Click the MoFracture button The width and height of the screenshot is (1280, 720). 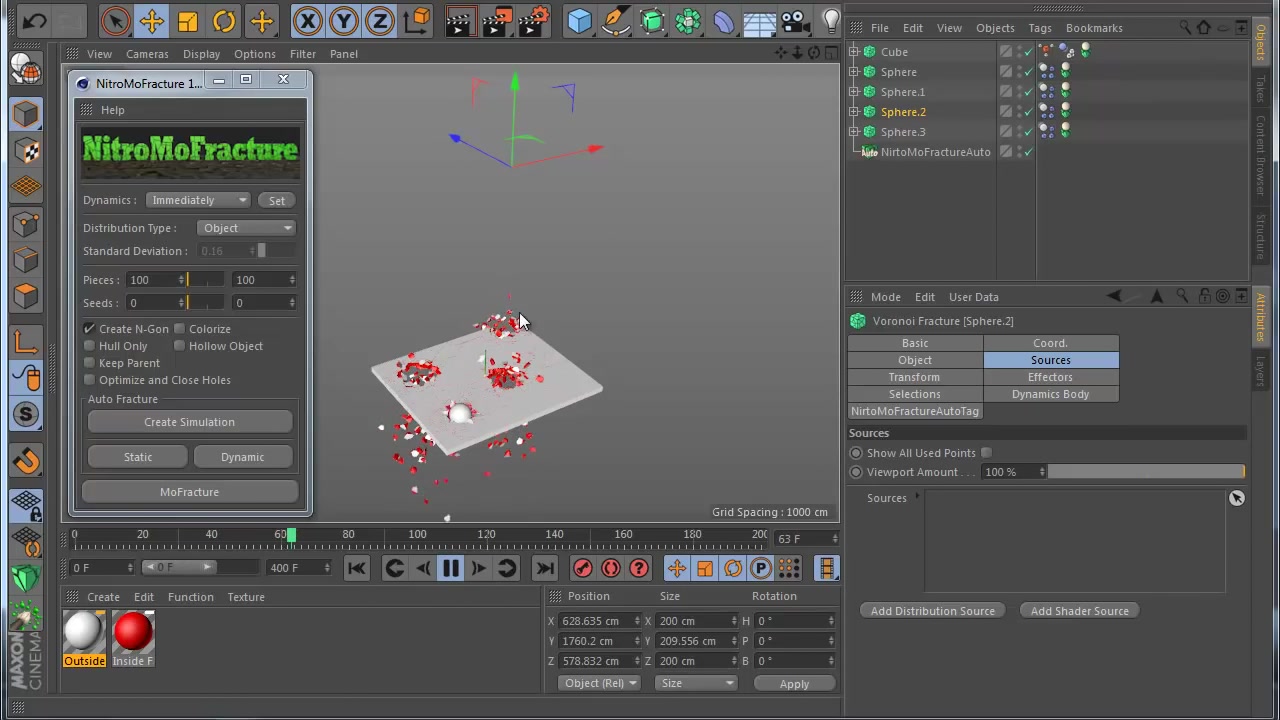click(189, 492)
